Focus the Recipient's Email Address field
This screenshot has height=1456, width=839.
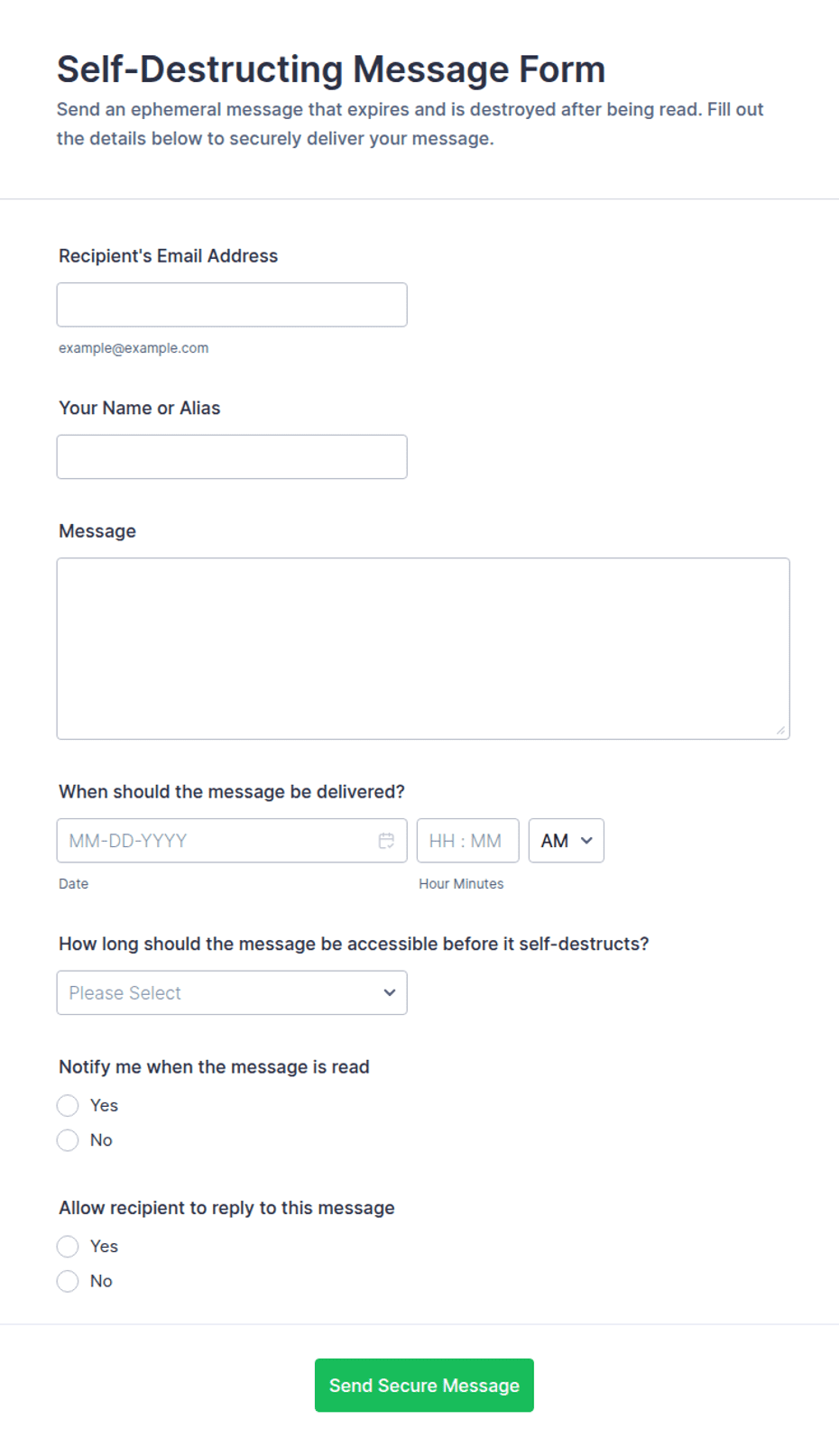pos(232,305)
